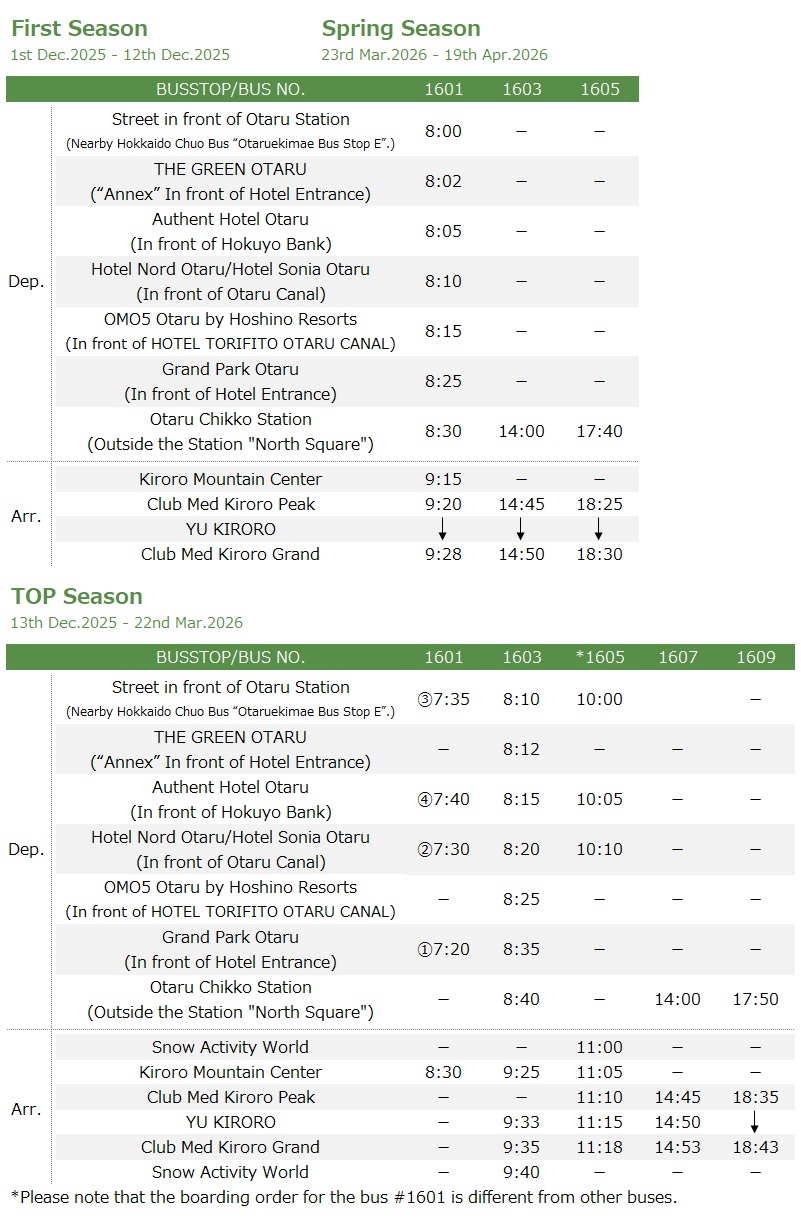Click the circled ② 7:30 departure time

(443, 849)
